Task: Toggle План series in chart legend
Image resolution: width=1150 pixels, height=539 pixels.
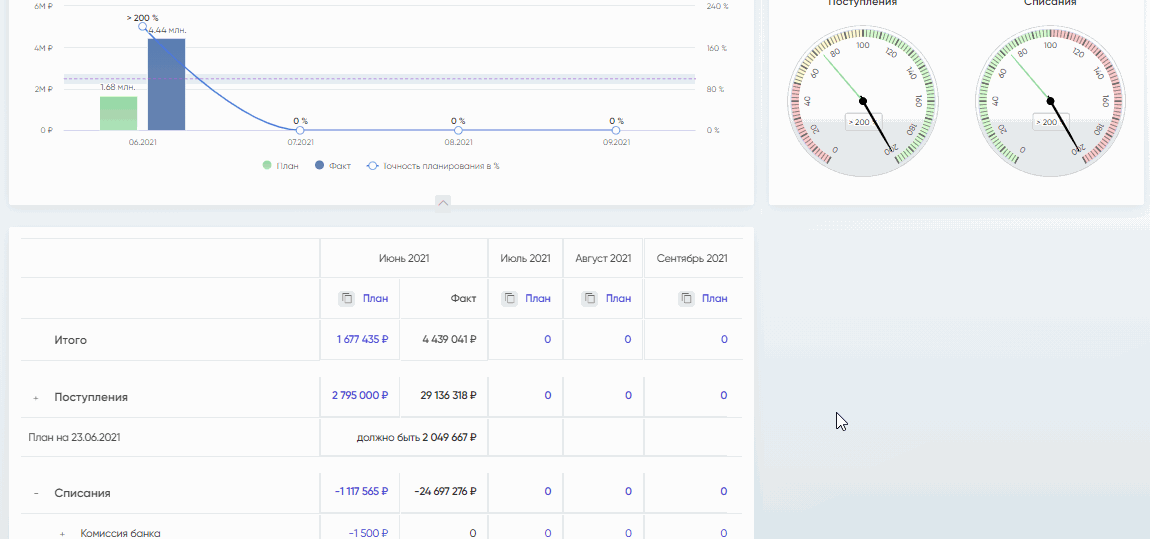Action: (281, 166)
